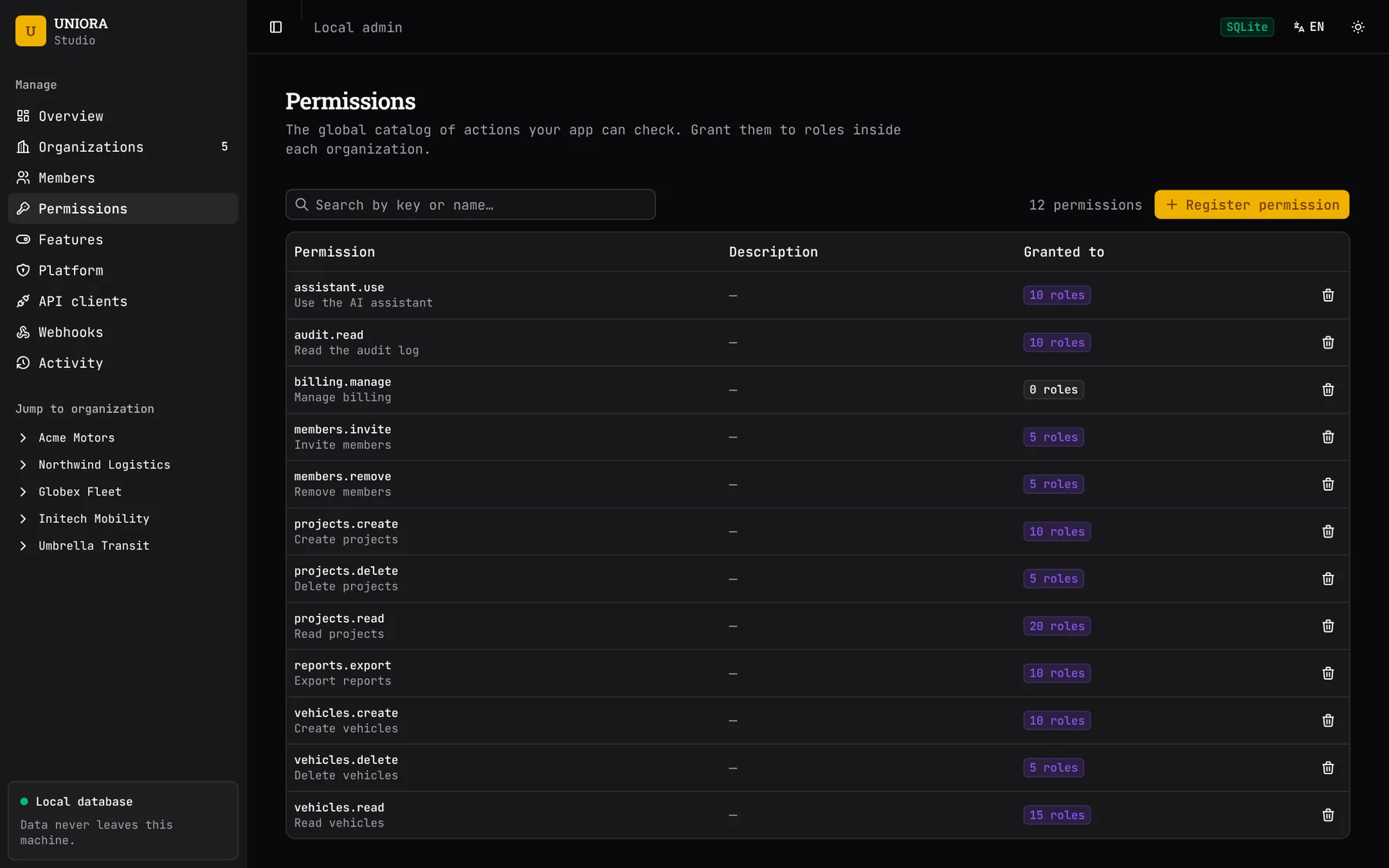Delete the vehicles.delete permission
This screenshot has width=1389, height=868.
1328,768
